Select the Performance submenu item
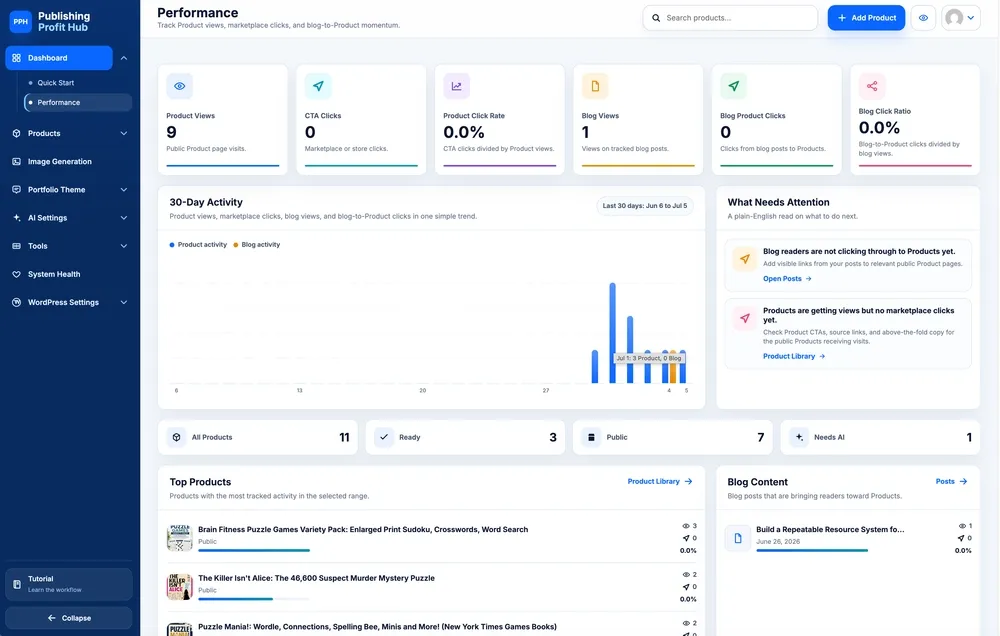The height and width of the screenshot is (636, 1000). [x=78, y=103]
